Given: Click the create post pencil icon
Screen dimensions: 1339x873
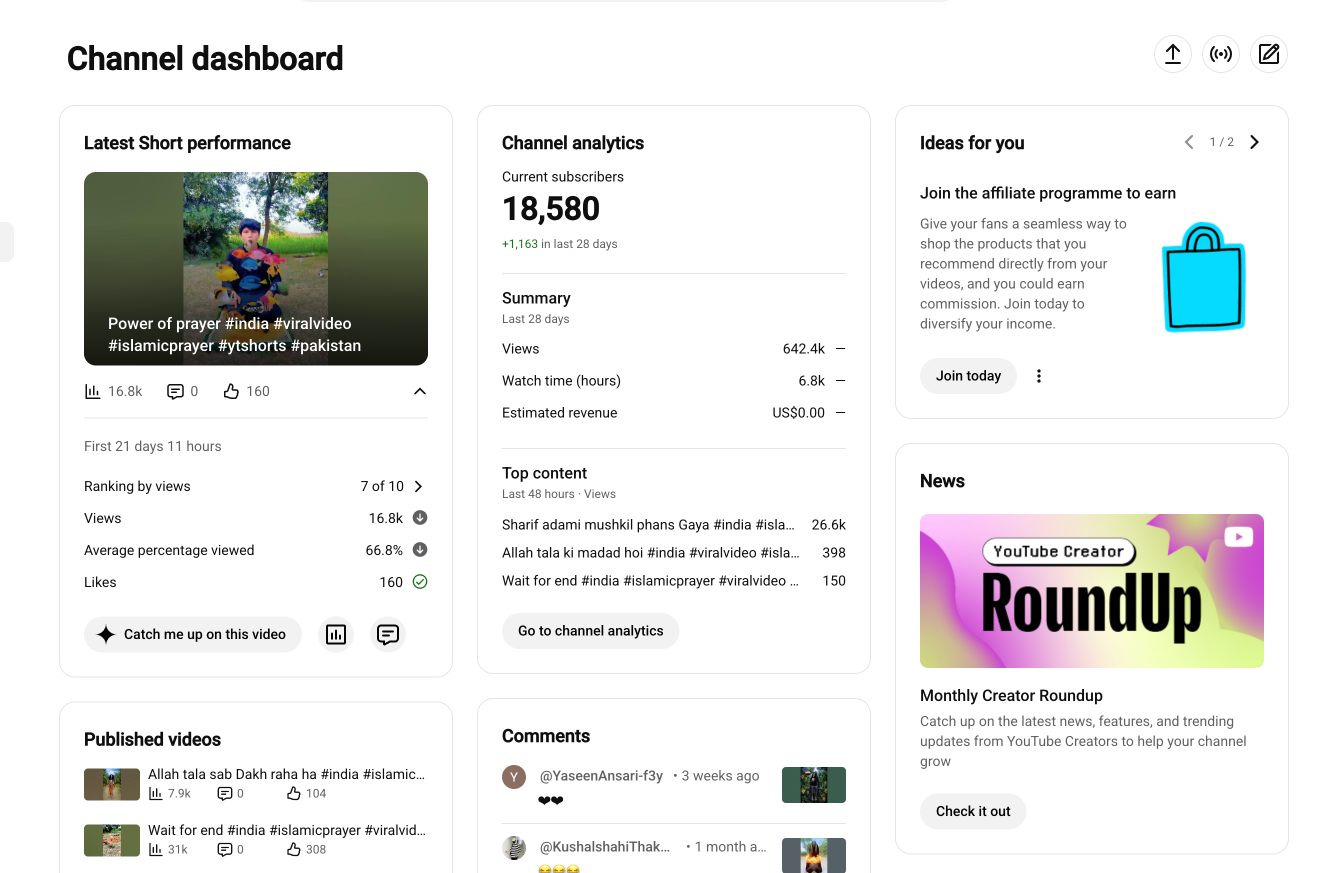Looking at the screenshot, I should 1269,54.
